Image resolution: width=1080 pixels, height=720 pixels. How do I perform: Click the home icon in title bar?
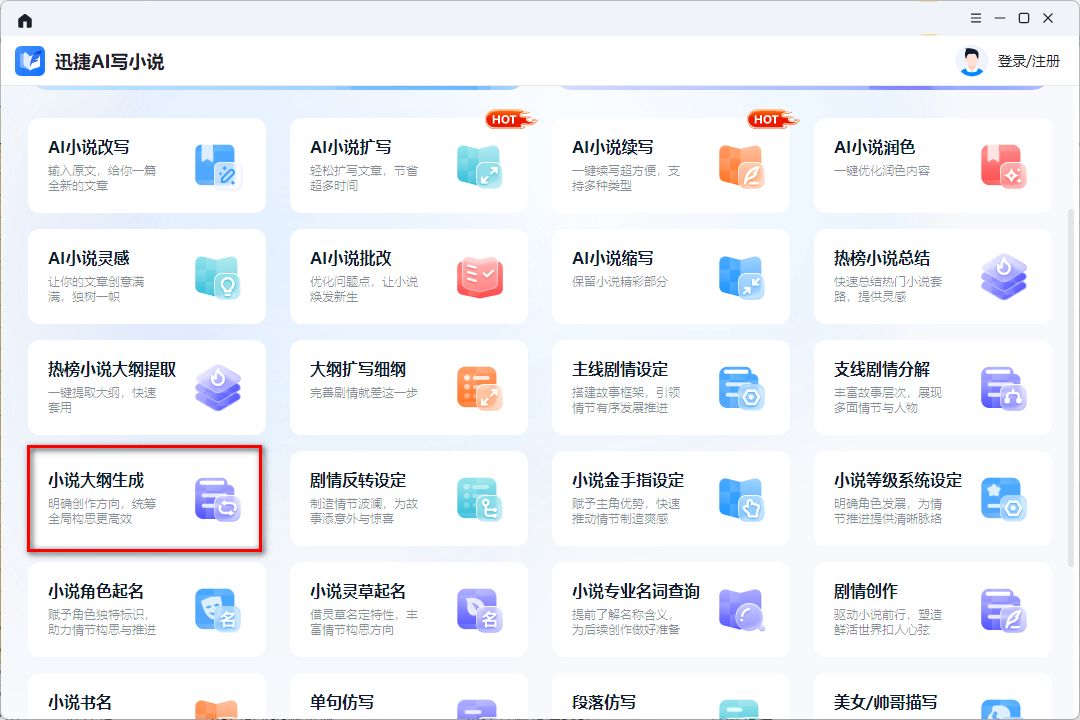point(25,21)
